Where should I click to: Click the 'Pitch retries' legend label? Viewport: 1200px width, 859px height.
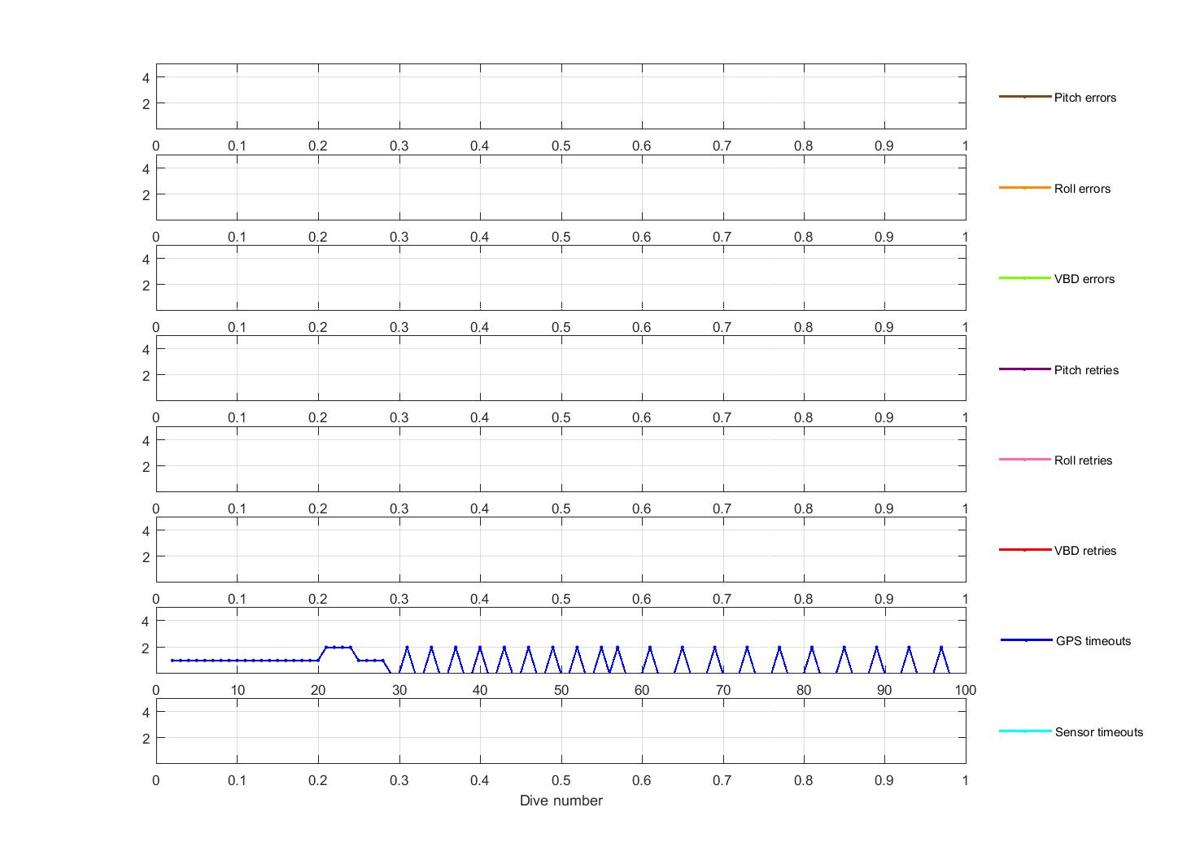pyautogui.click(x=1086, y=370)
